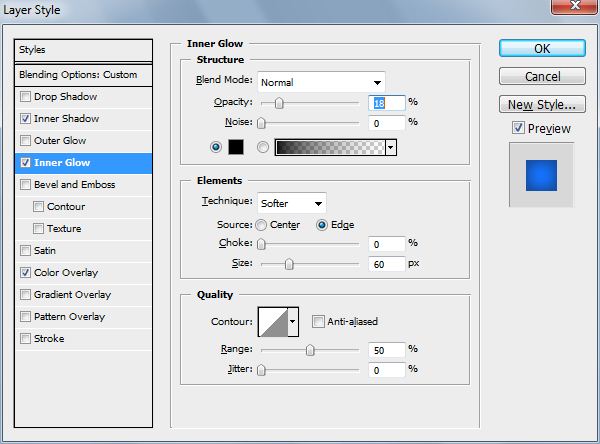The width and height of the screenshot is (600, 444).
Task: Set Source to Center
Action: 261,225
